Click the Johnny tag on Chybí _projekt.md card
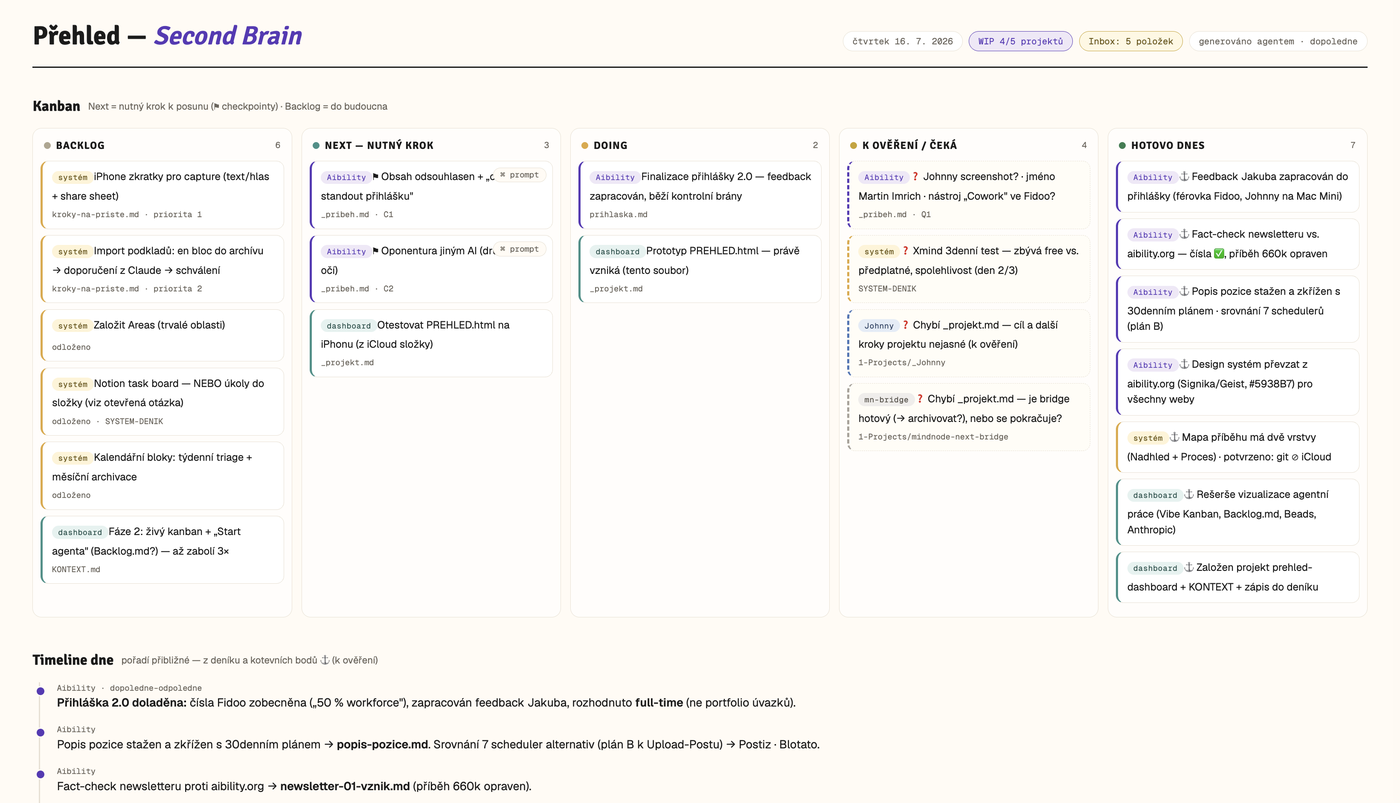 point(879,325)
